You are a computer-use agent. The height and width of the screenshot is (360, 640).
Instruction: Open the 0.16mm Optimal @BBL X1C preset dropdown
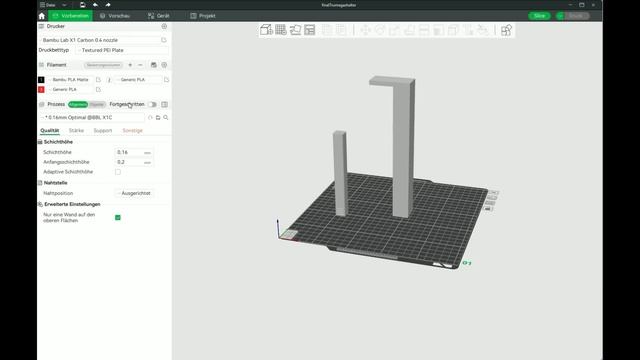(92, 118)
